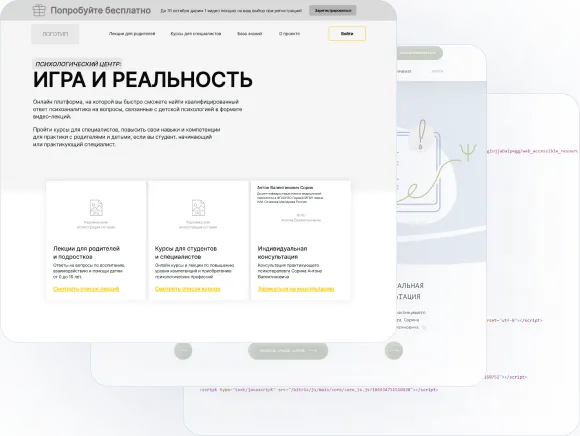The image size is (580, 436).
Task: Click the script tag code line in rear window
Action: [319, 389]
